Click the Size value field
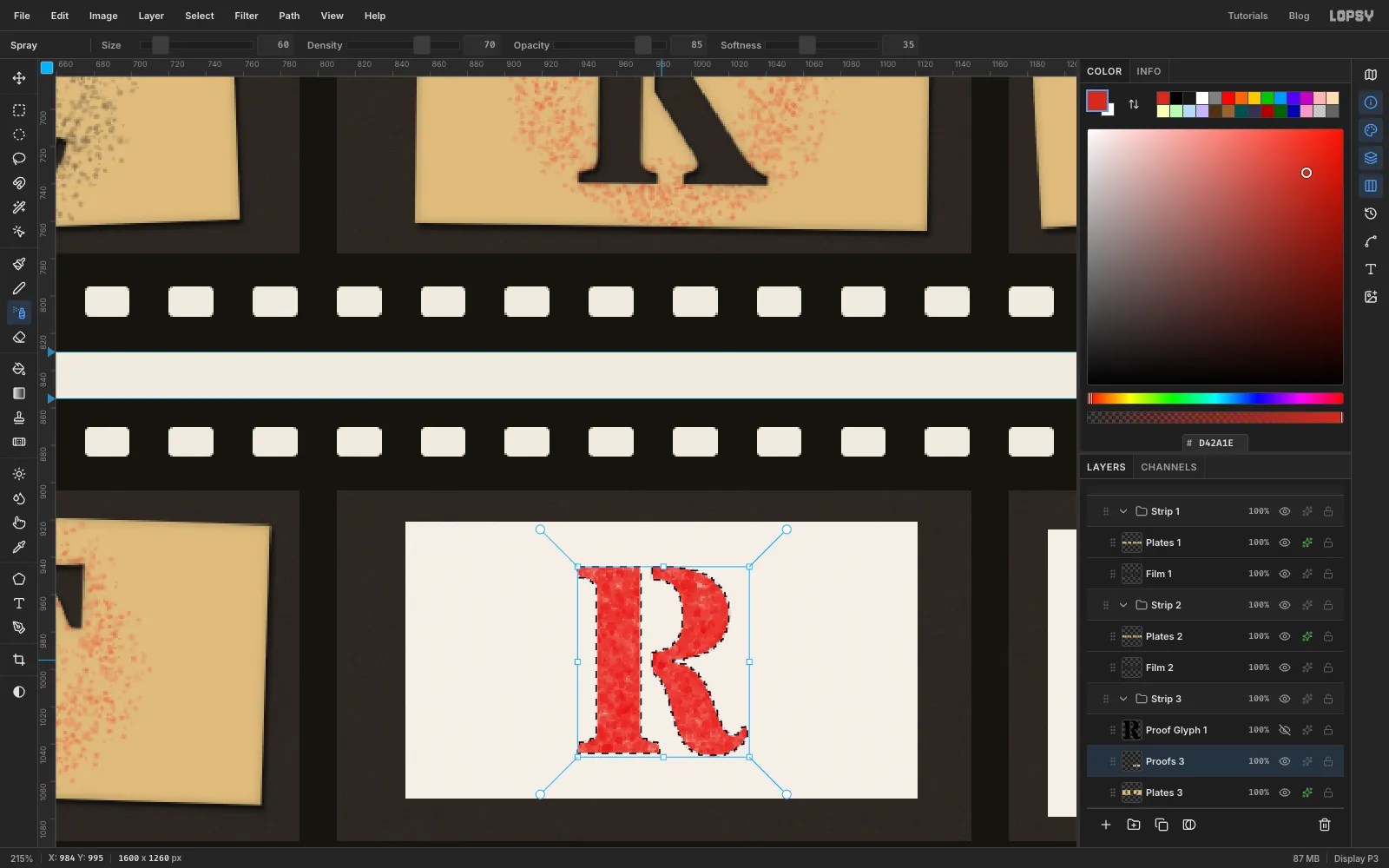 click(x=275, y=45)
